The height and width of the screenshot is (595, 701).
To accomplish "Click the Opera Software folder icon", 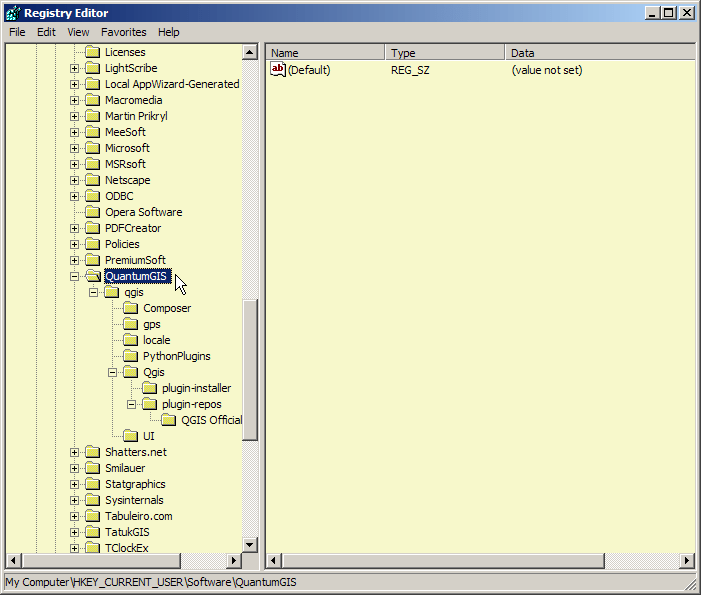I will point(93,212).
